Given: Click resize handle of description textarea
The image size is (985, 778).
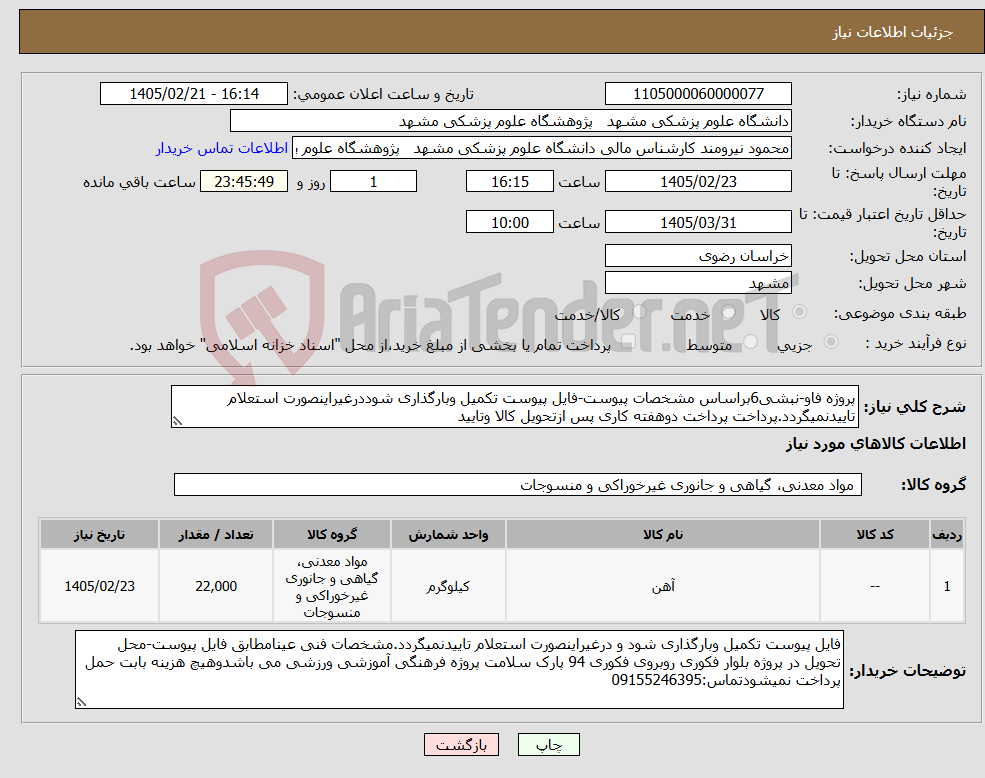Looking at the screenshot, I should tap(177, 422).
